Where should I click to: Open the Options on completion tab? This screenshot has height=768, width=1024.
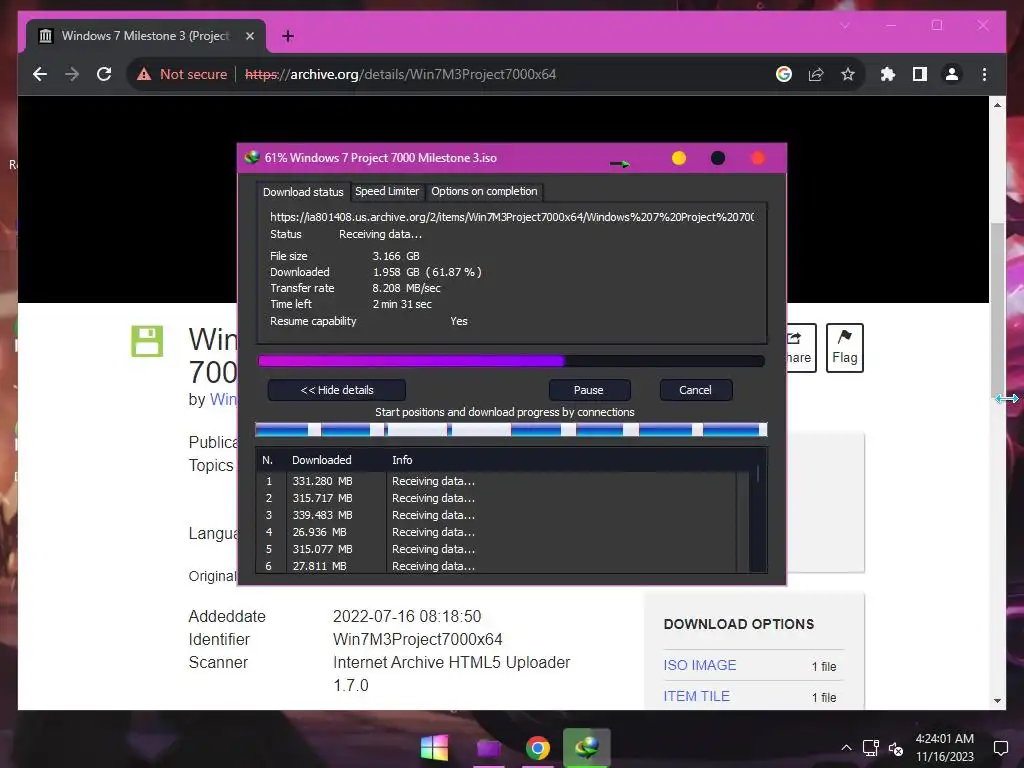point(484,191)
